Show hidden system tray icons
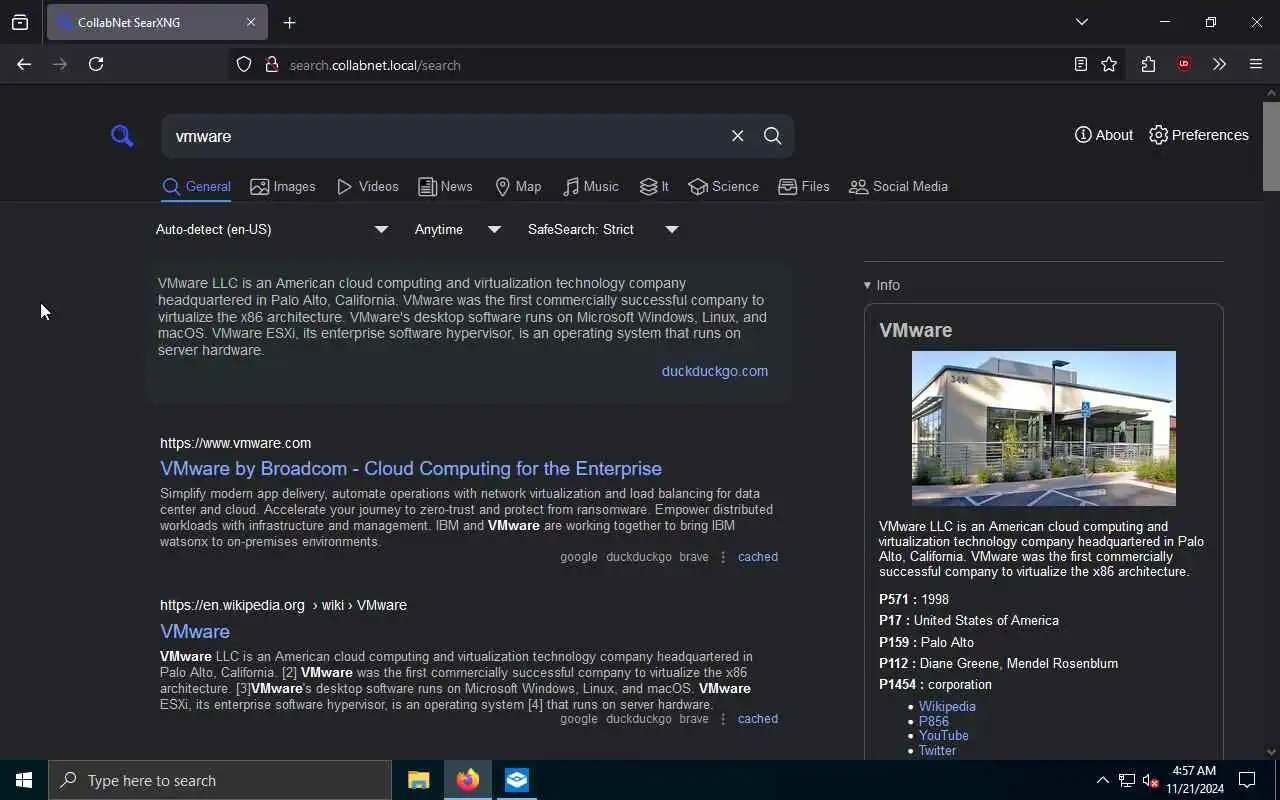1280x800 pixels. point(1102,780)
